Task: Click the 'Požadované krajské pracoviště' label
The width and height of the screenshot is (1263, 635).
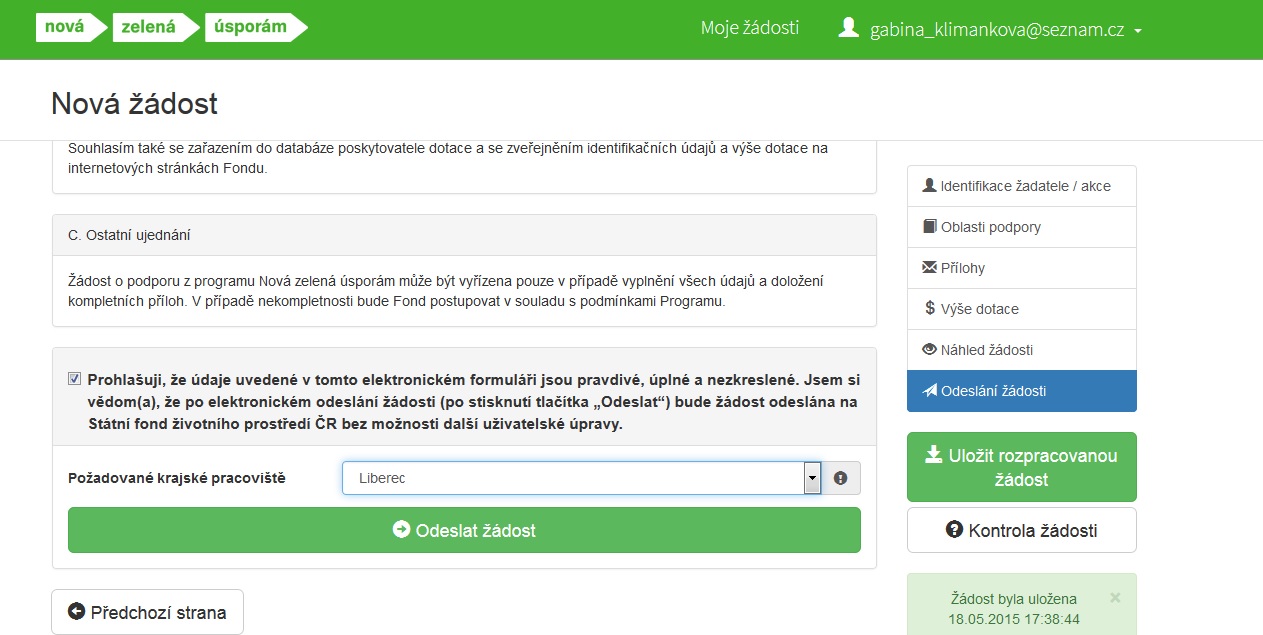Action: coord(177,478)
